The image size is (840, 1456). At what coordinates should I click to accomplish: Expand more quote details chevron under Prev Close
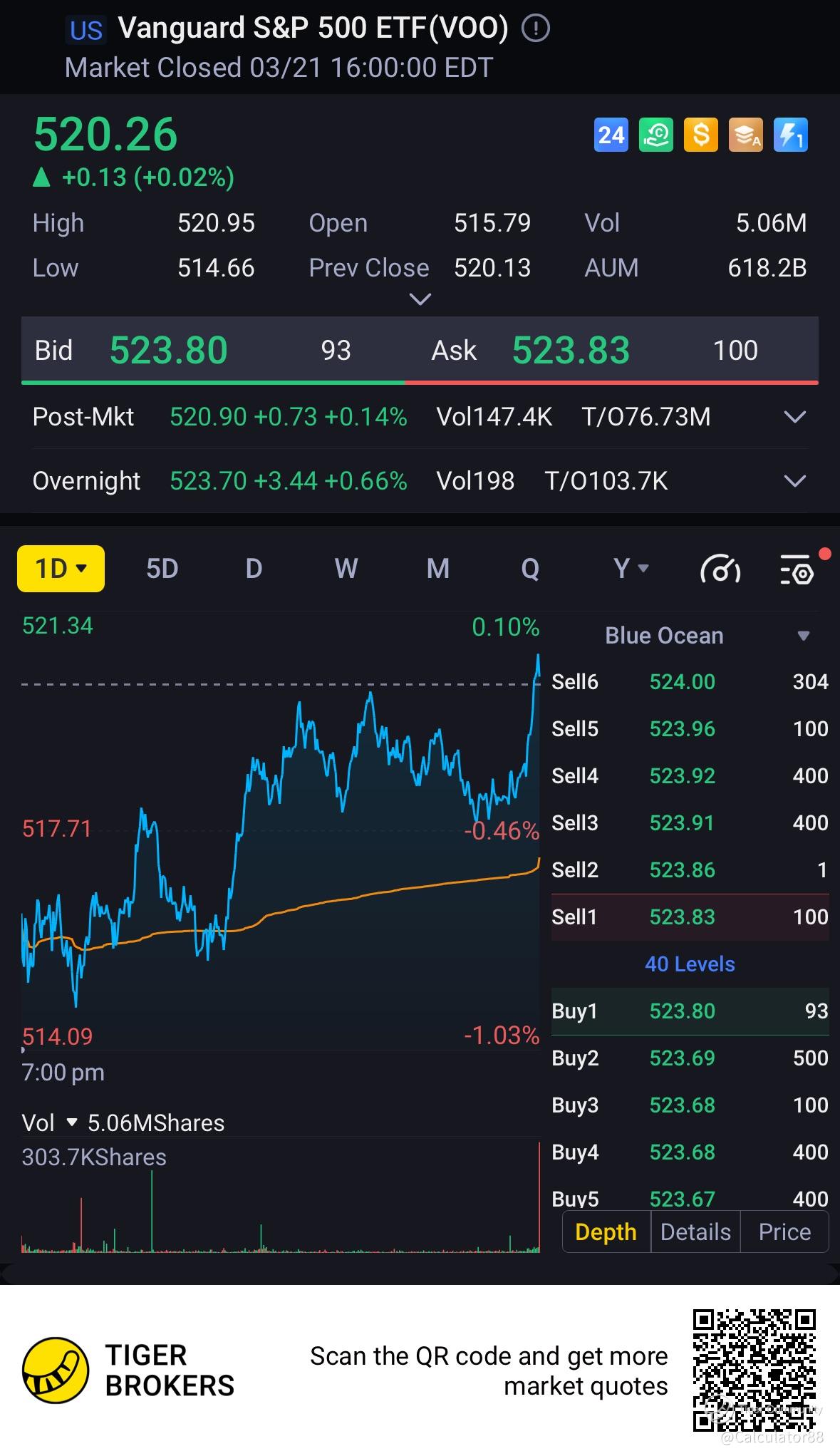[420, 299]
